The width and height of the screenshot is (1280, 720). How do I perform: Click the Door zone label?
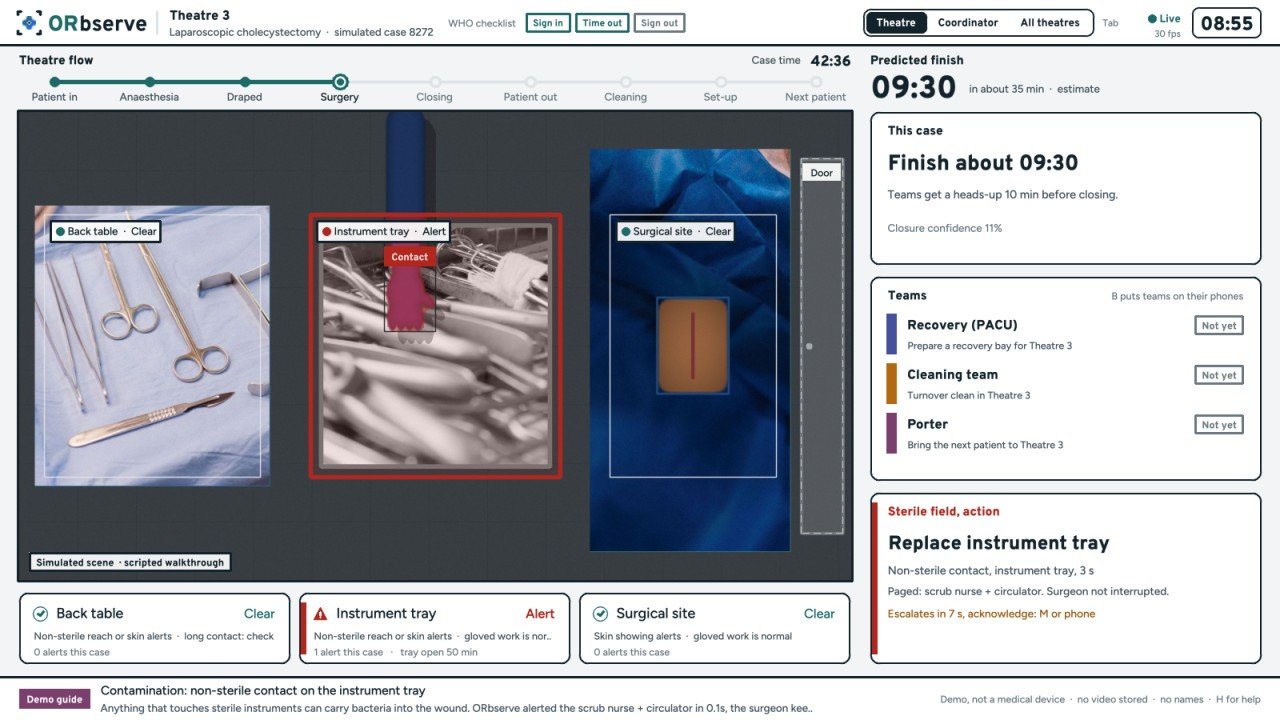pos(822,173)
